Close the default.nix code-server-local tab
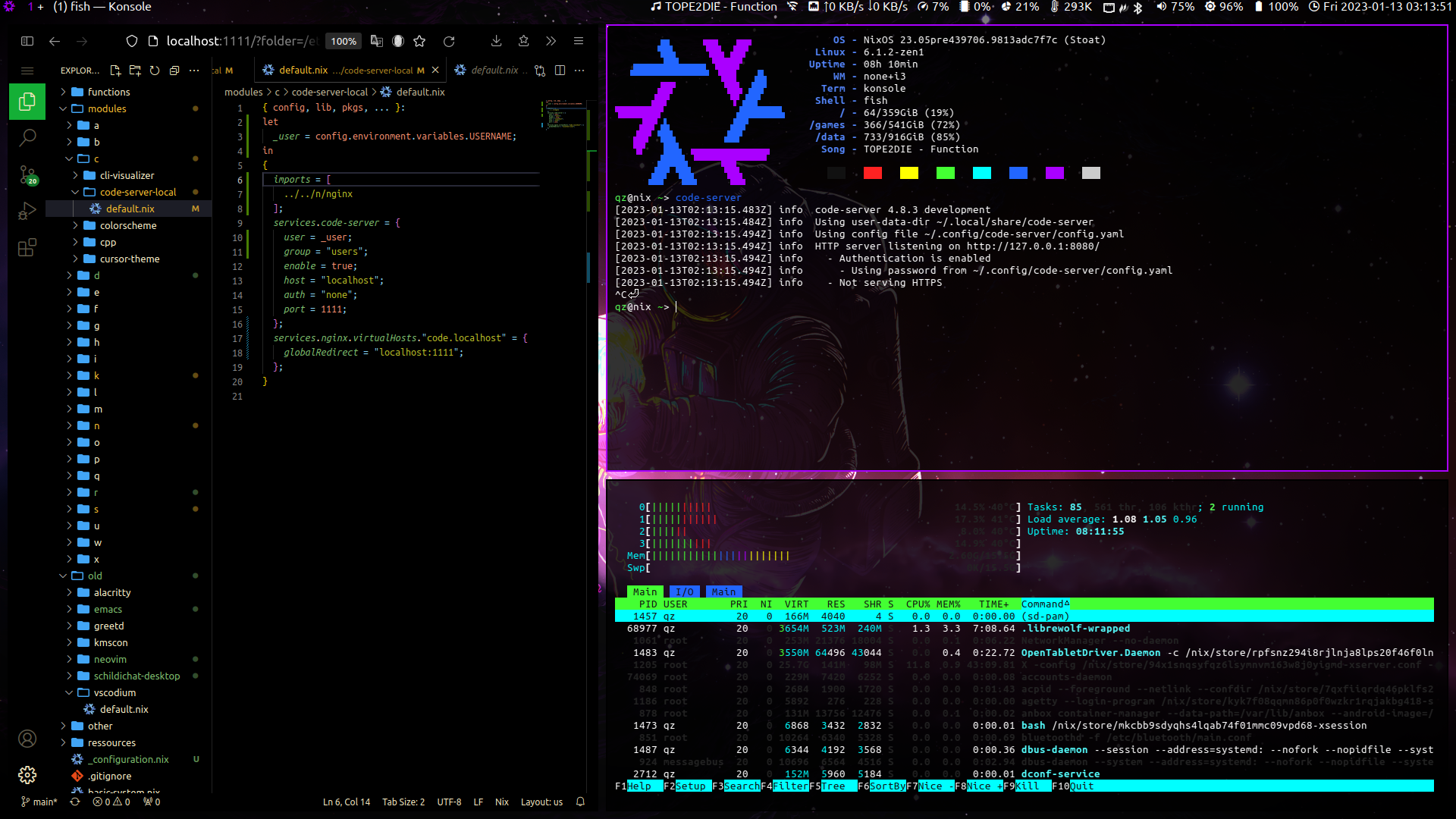Viewport: 1456px width, 819px height. tap(435, 71)
